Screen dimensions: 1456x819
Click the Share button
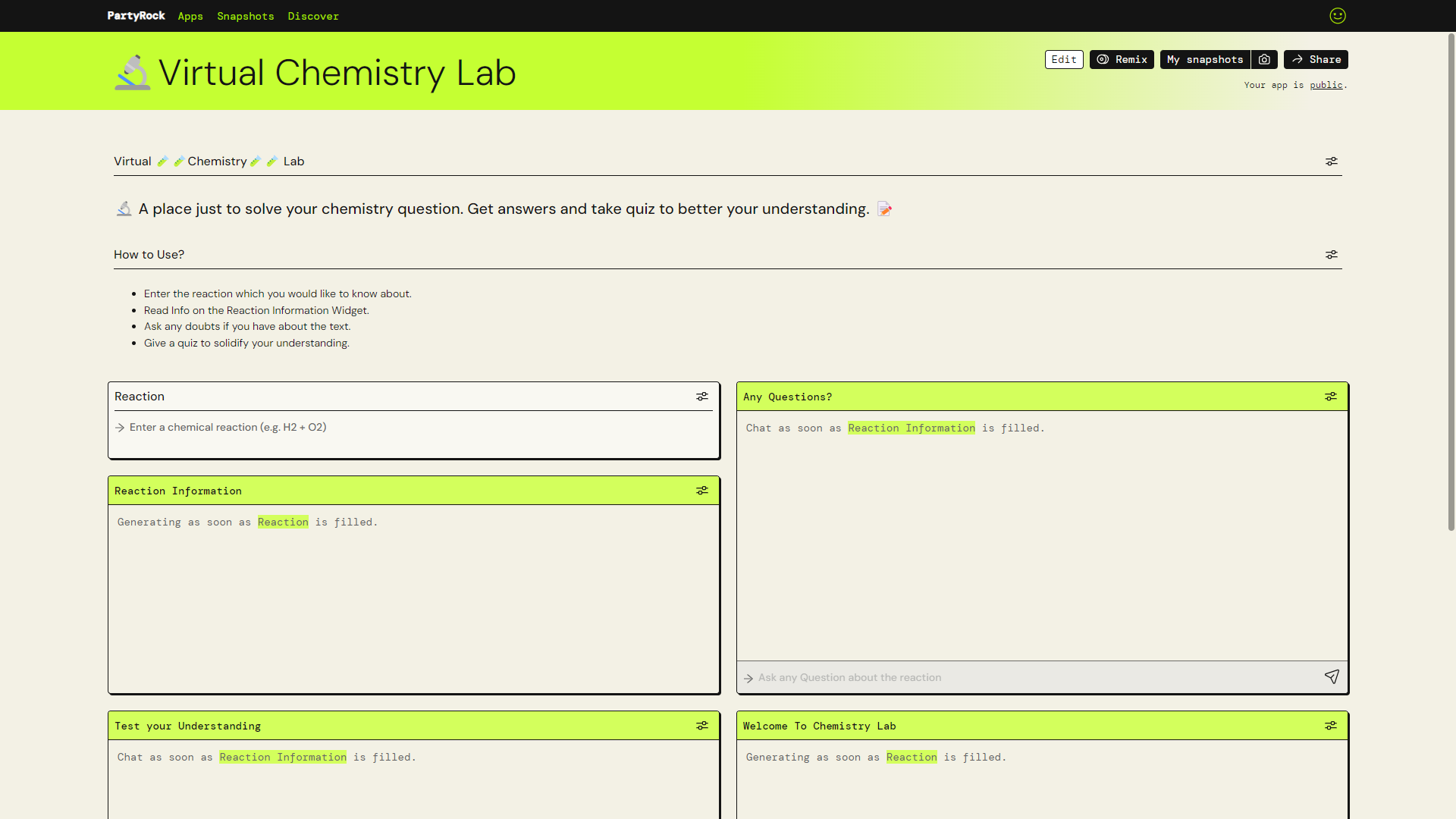(x=1315, y=59)
